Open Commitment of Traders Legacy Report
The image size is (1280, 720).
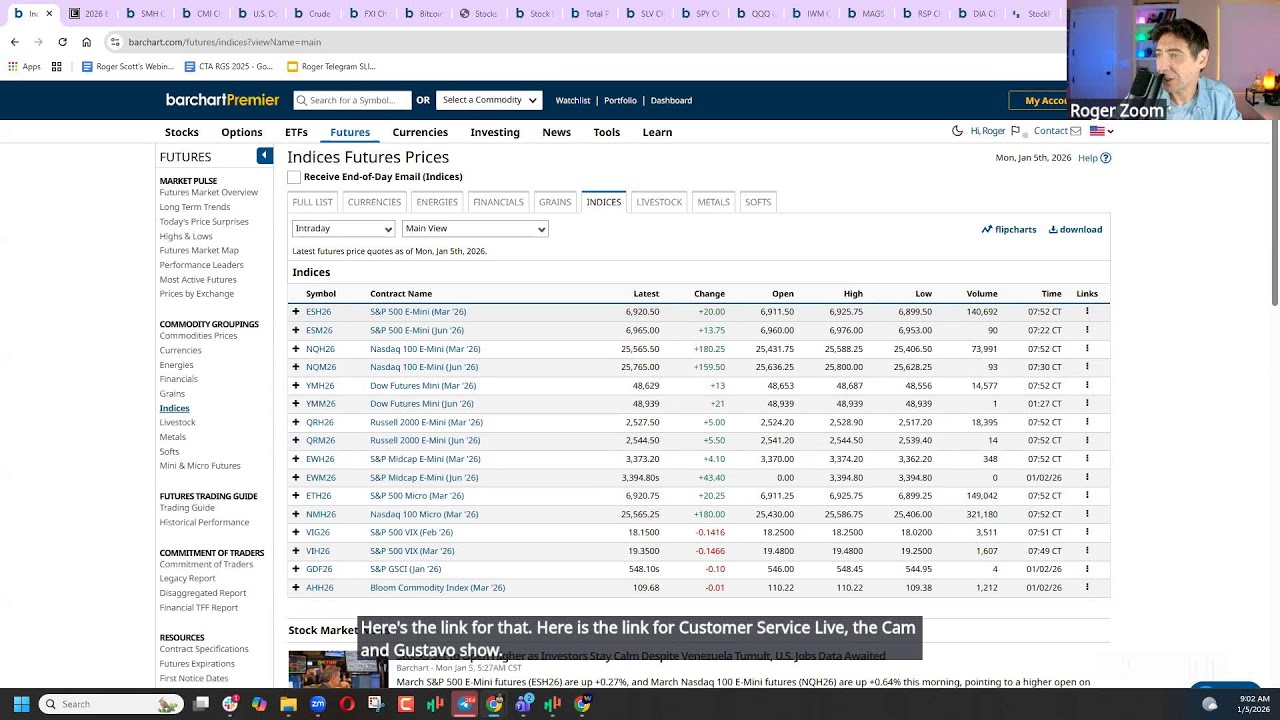[x=187, y=578]
